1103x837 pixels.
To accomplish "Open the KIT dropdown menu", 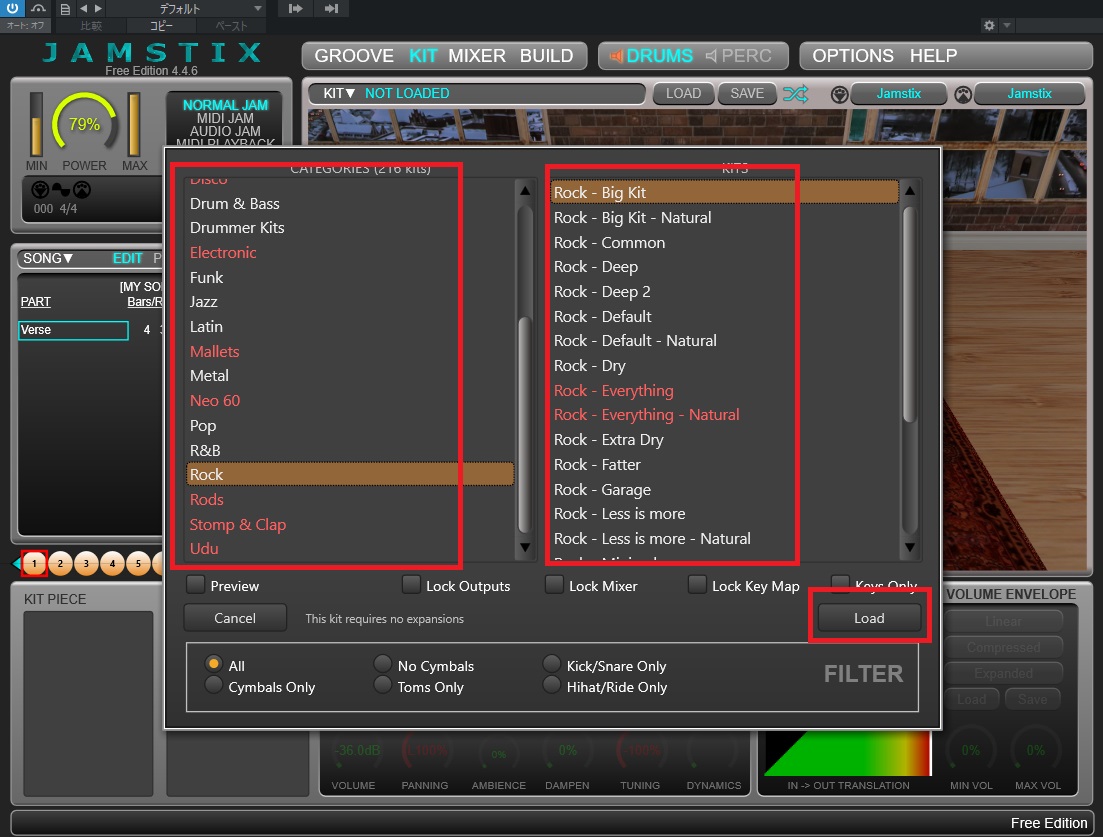I will 339,94.
